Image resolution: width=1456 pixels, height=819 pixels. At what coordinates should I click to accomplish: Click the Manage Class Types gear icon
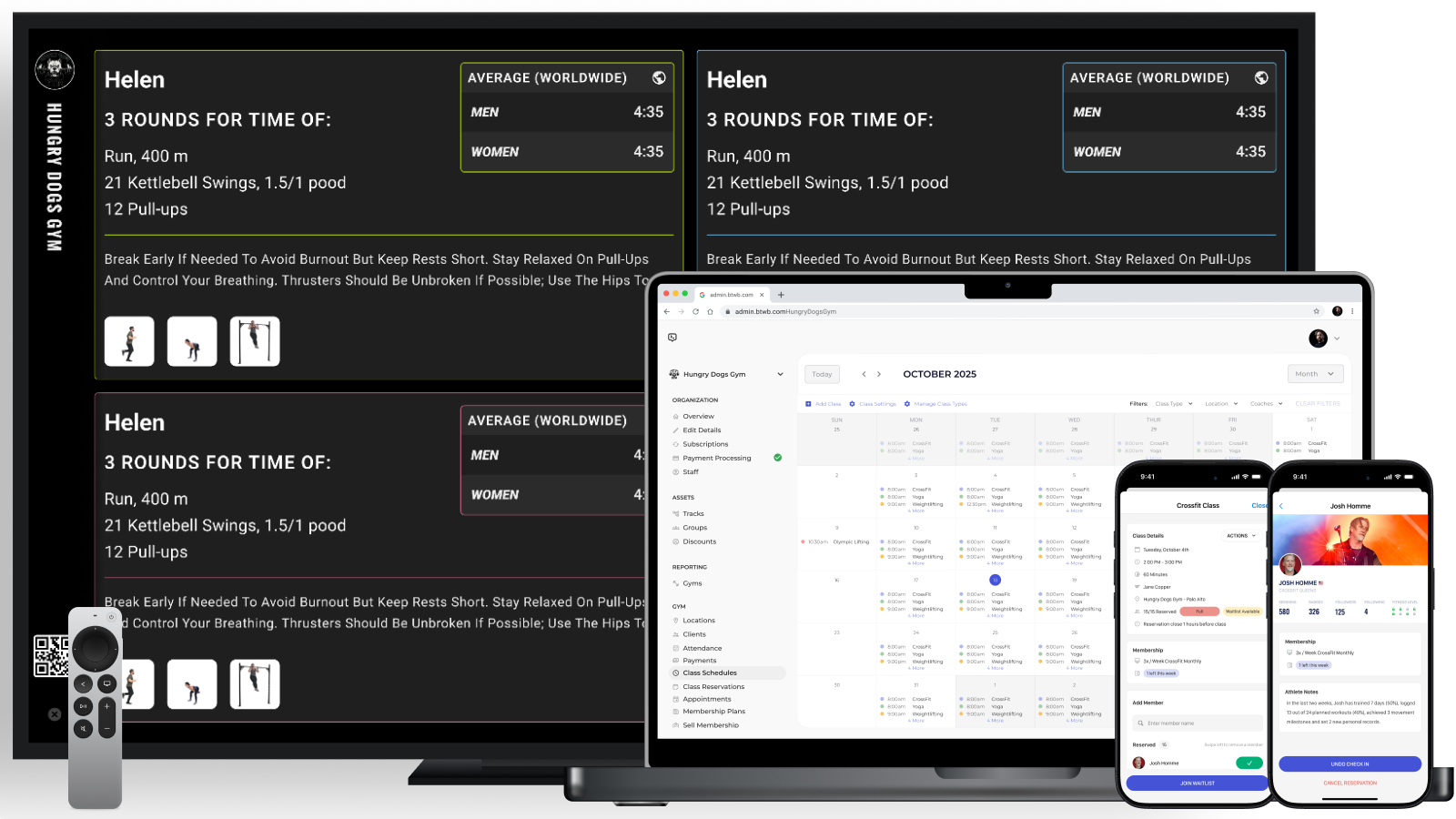[x=907, y=403]
